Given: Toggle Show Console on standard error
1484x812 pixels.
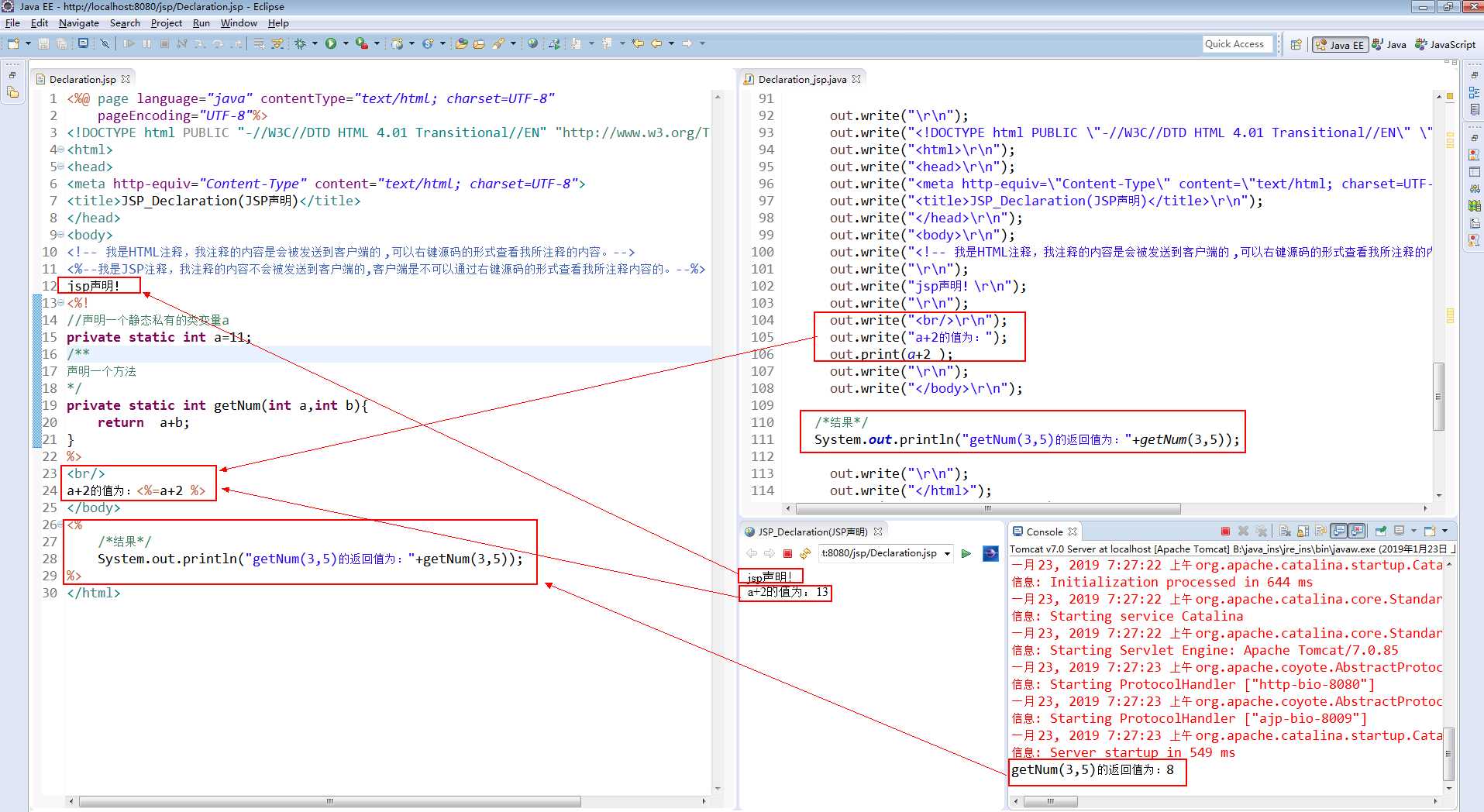Looking at the screenshot, I should [x=1357, y=532].
